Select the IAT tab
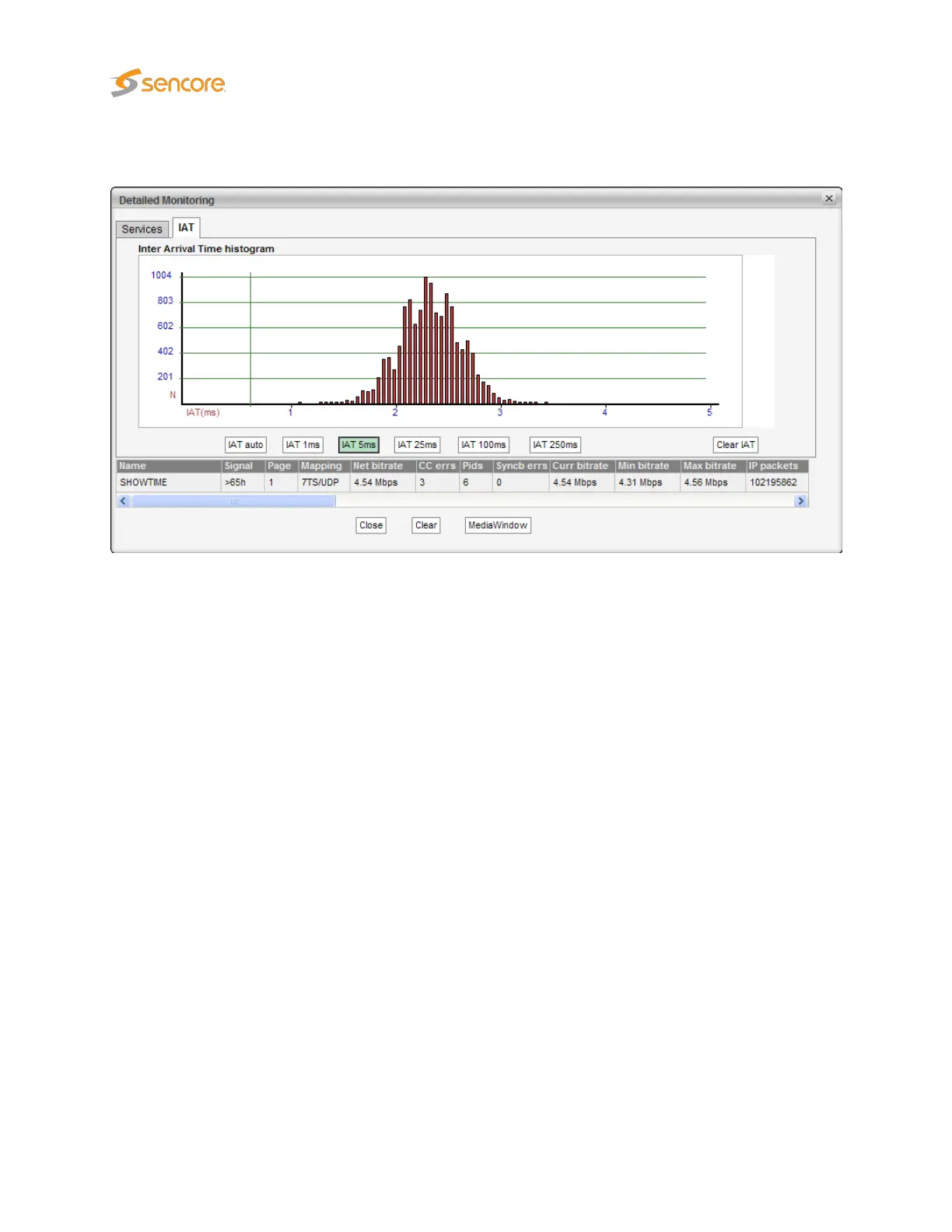This screenshot has height=1232, width=952. pos(186,228)
